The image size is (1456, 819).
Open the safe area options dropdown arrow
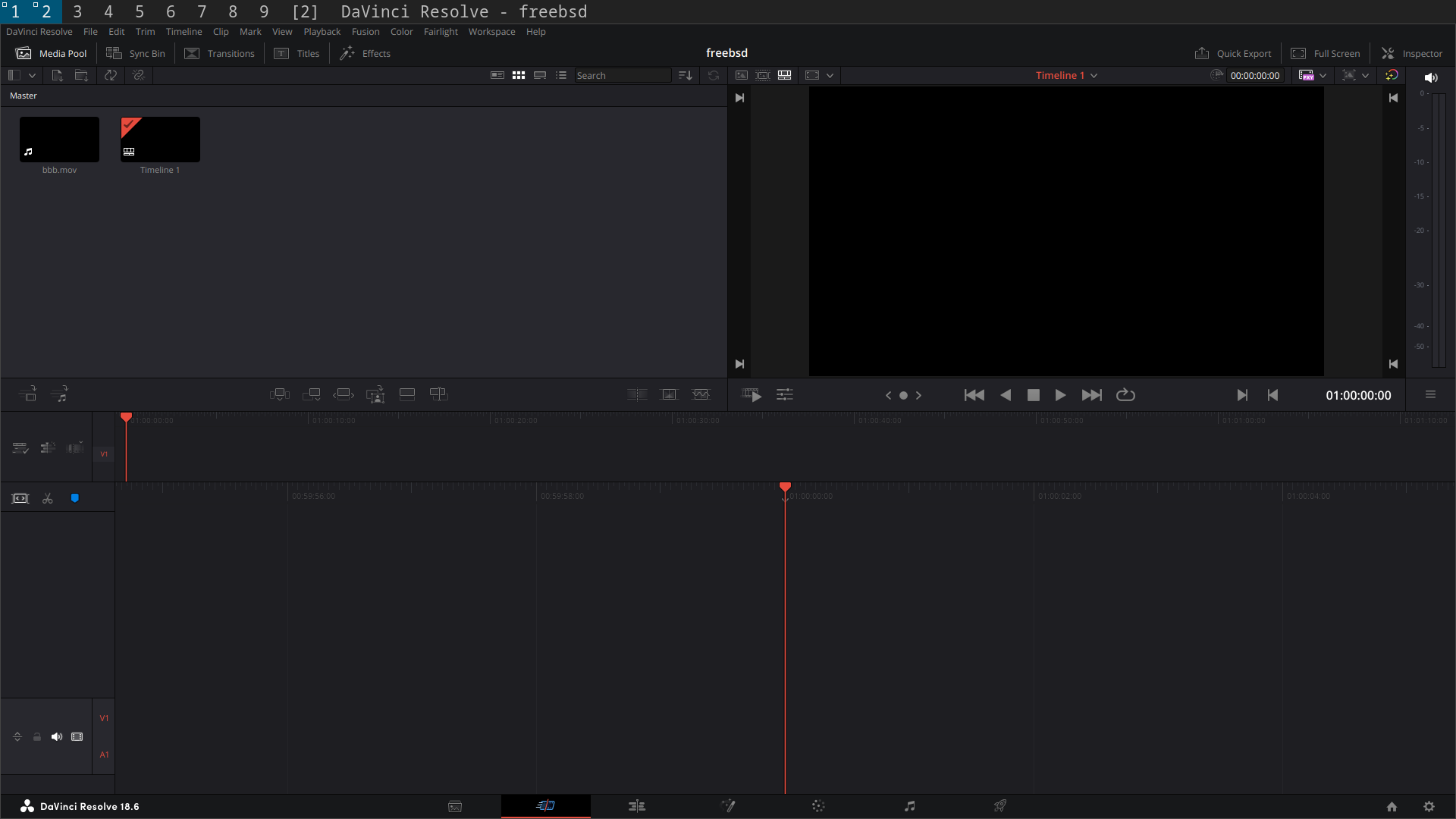click(x=830, y=75)
